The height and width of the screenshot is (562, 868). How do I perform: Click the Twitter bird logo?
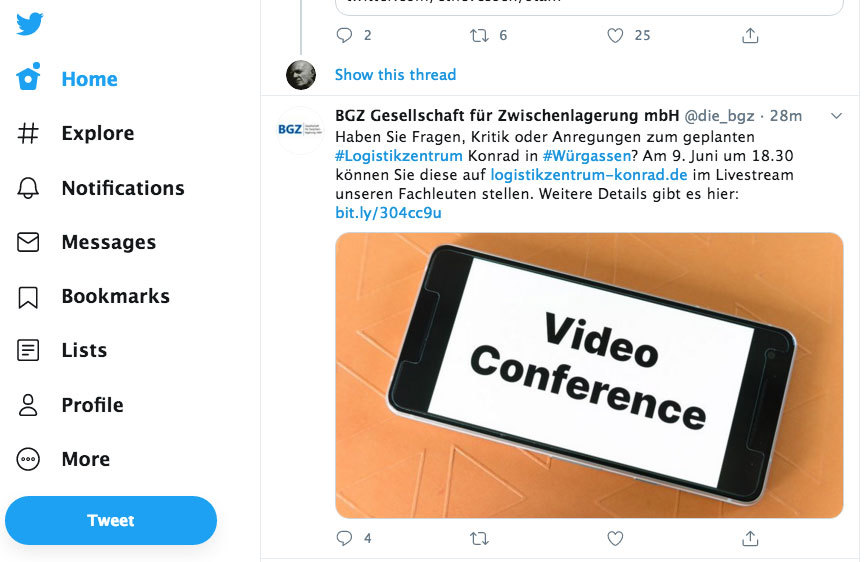pos(29,23)
